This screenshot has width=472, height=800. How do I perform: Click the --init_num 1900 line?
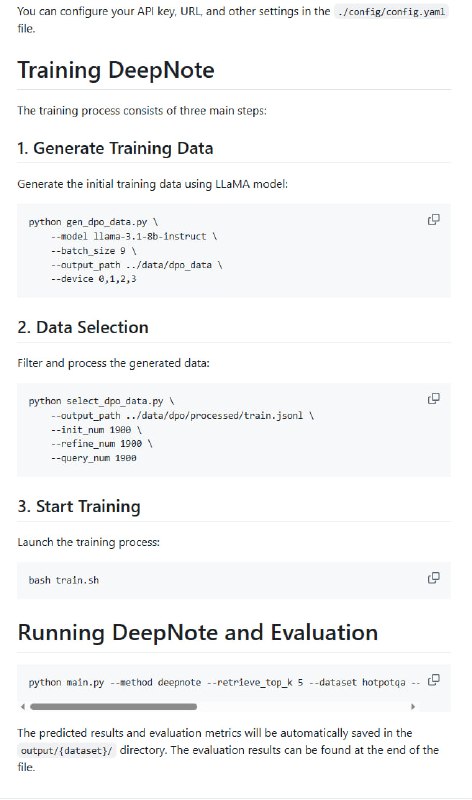[96, 430]
